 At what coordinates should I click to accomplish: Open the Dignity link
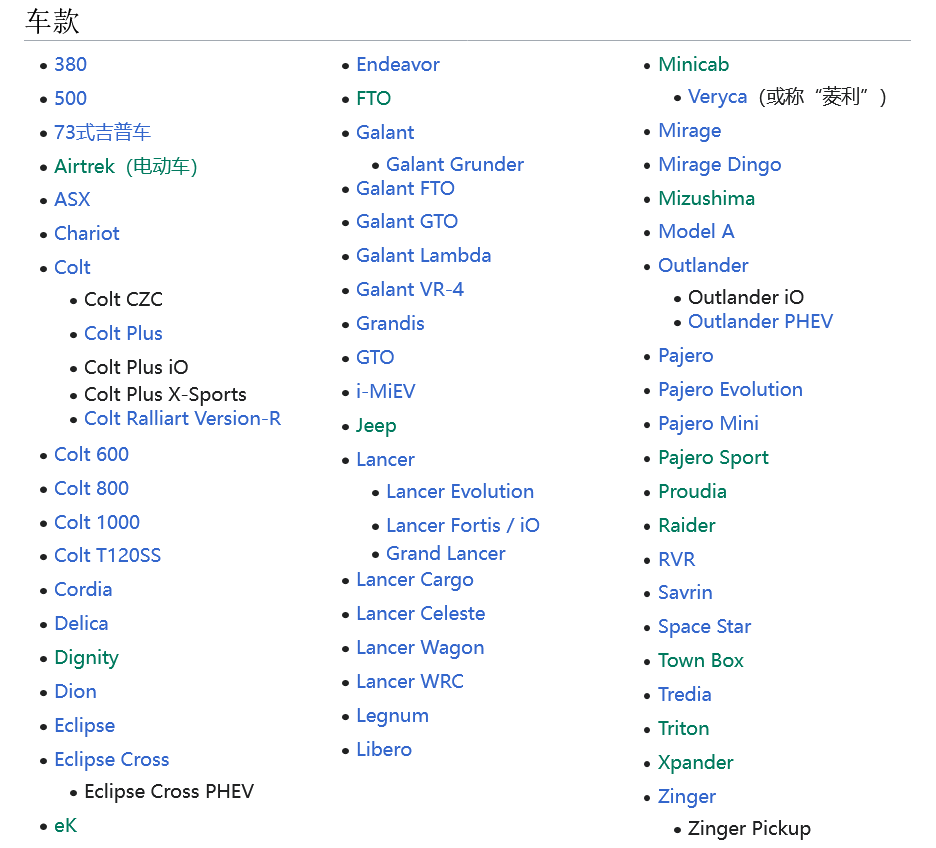pyautogui.click(x=87, y=658)
